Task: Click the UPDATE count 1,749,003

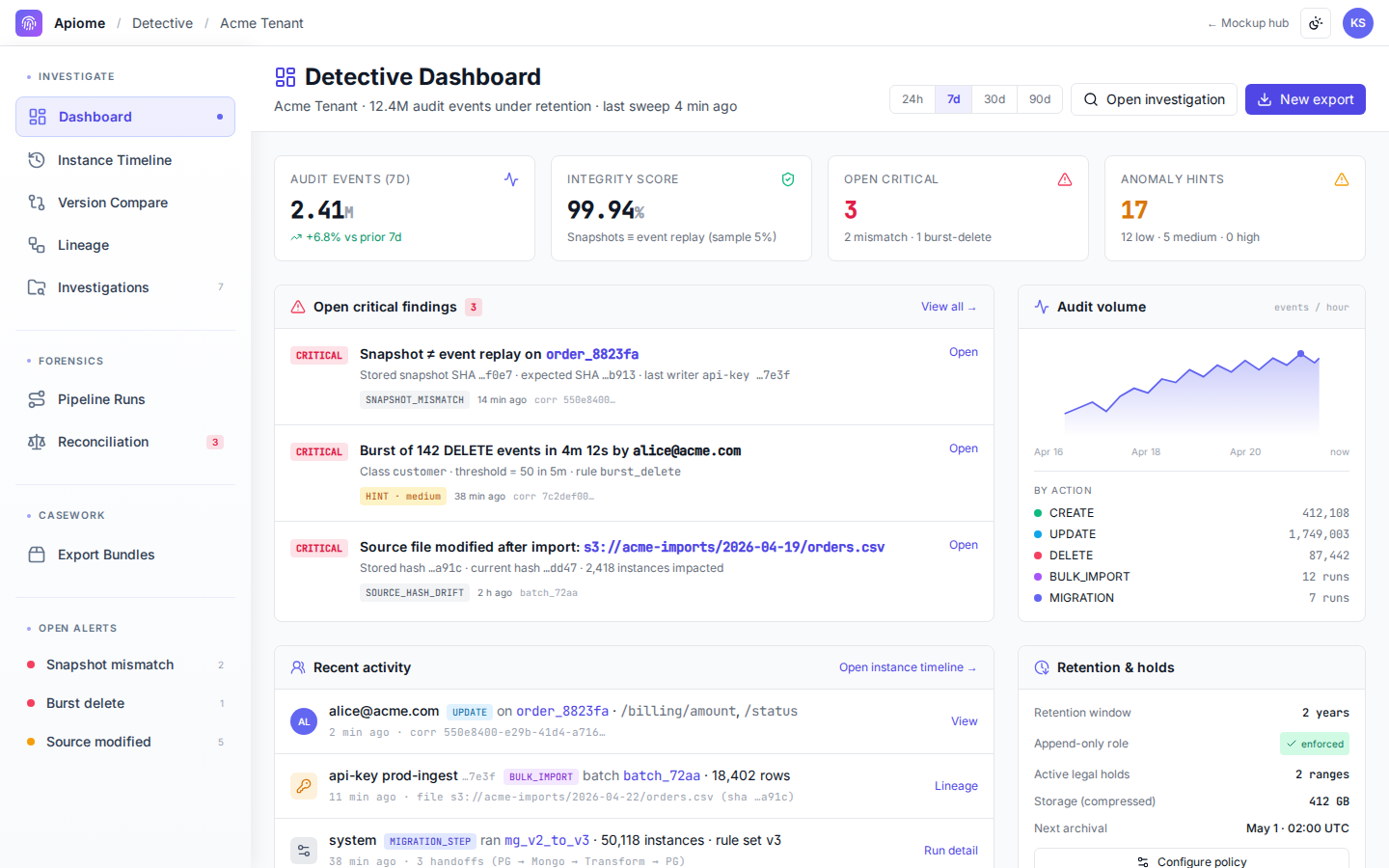Action: coord(1319,534)
